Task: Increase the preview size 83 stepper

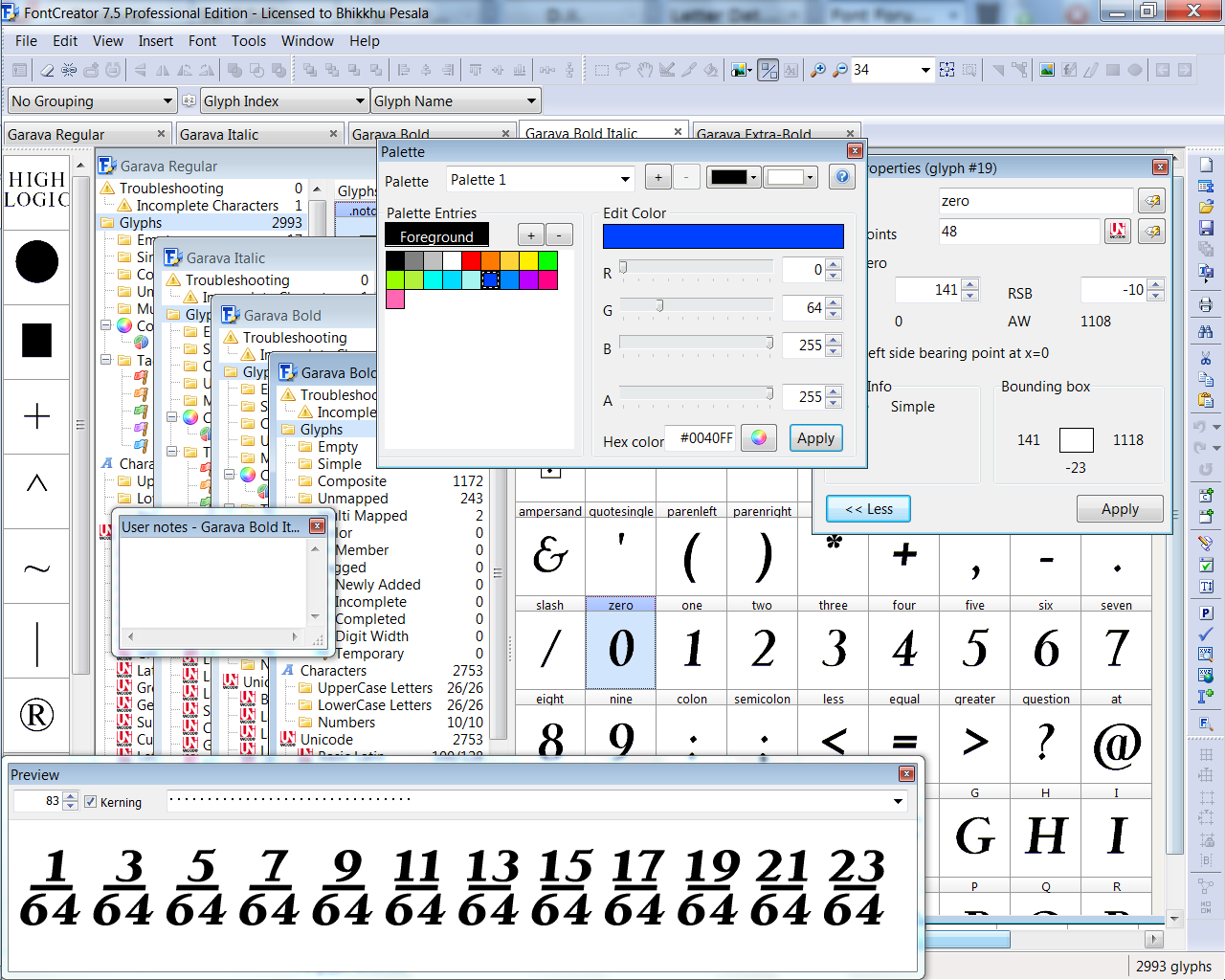Action: (x=71, y=796)
